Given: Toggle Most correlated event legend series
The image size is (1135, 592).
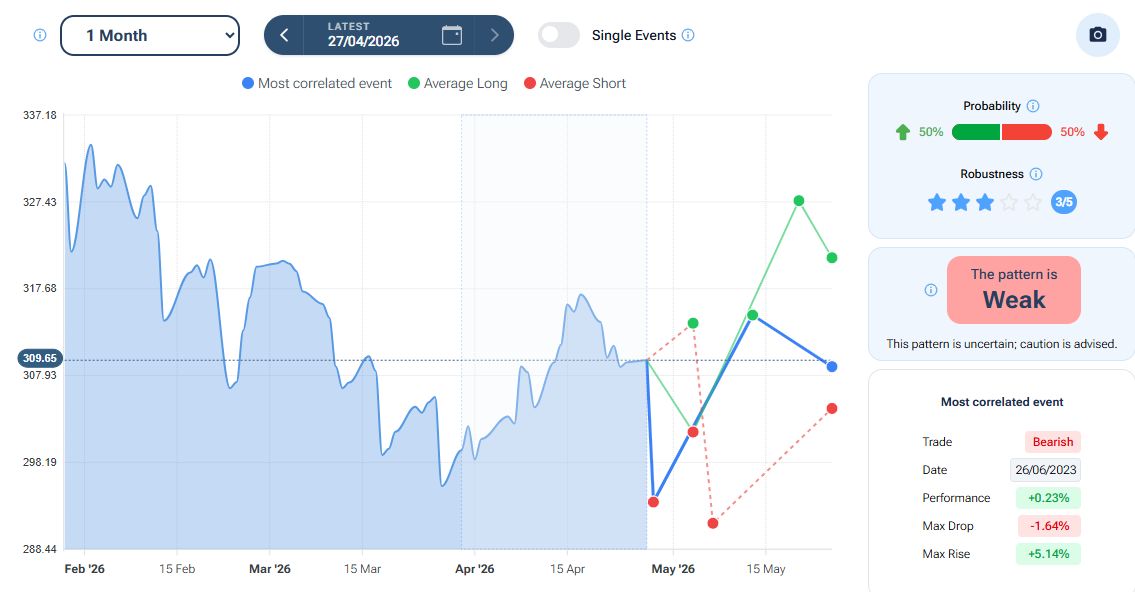Looking at the screenshot, I should point(317,84).
